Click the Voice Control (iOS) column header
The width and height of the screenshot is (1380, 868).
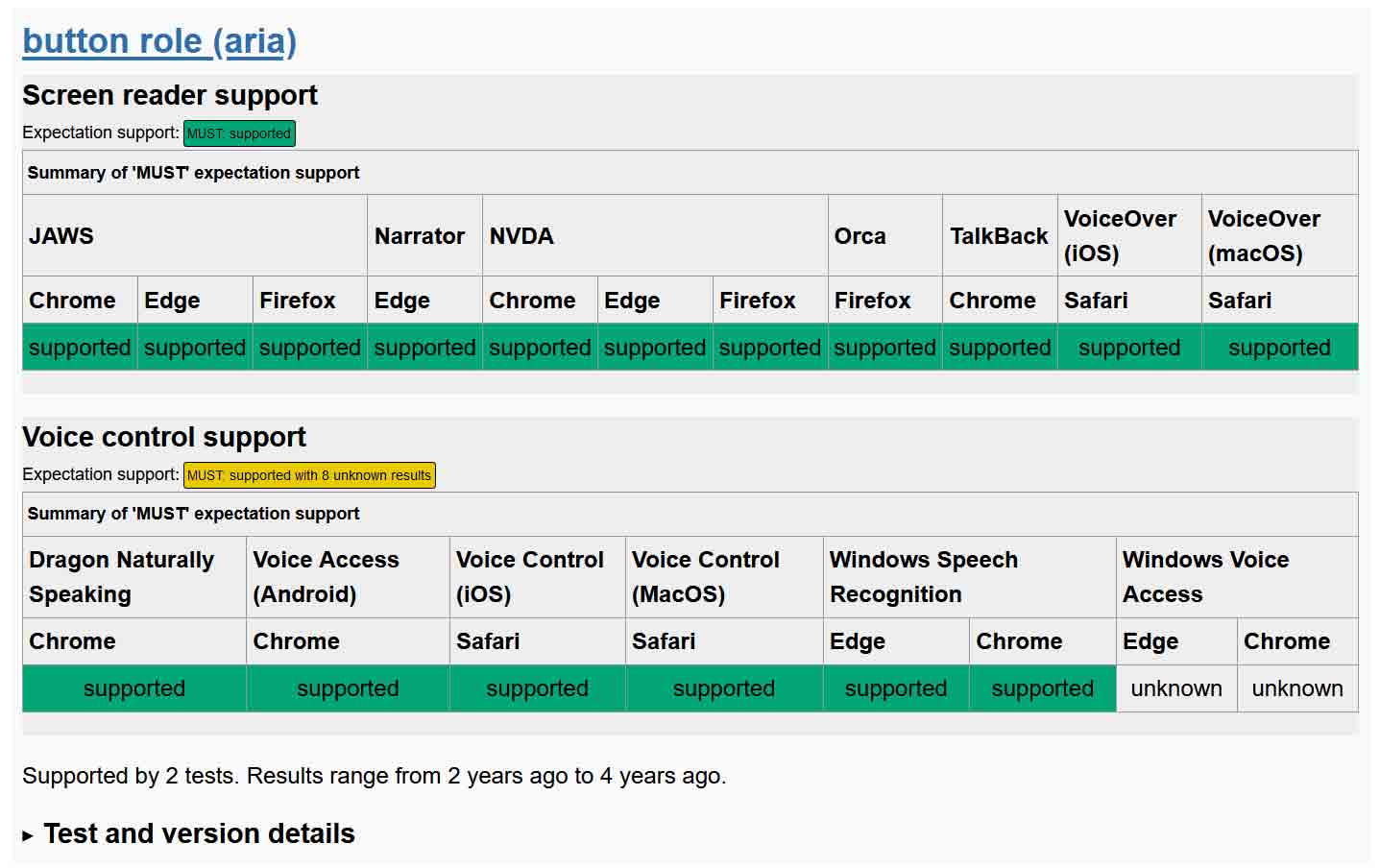pos(538,577)
